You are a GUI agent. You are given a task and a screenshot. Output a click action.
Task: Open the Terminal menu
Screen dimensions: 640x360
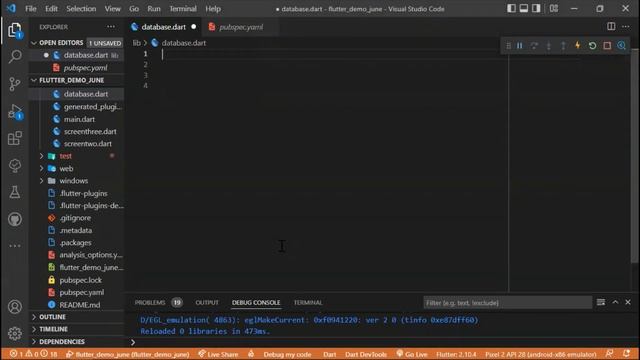pos(183,9)
